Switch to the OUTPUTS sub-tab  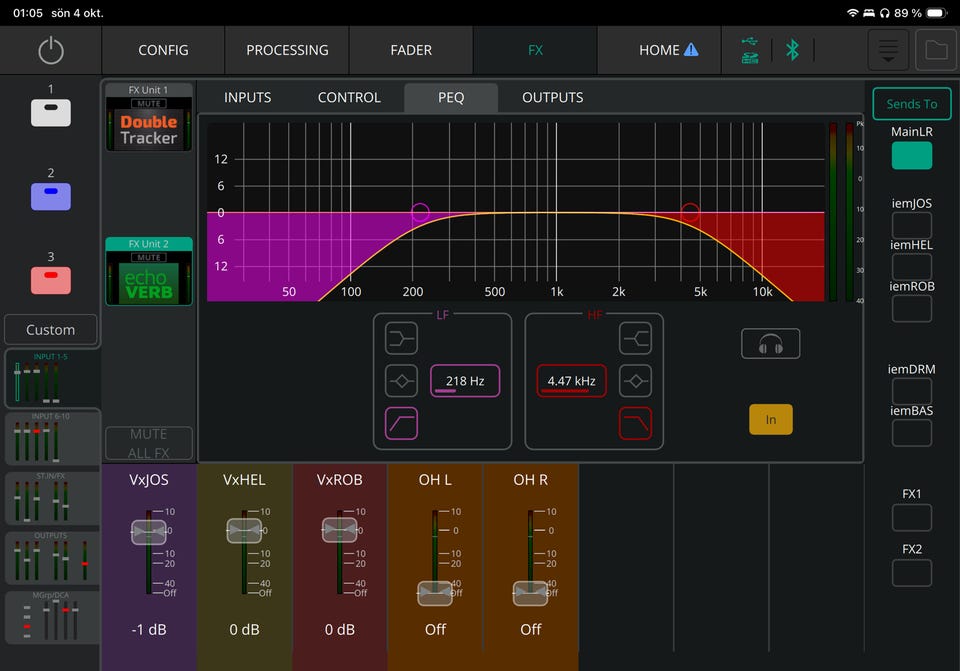click(x=552, y=97)
